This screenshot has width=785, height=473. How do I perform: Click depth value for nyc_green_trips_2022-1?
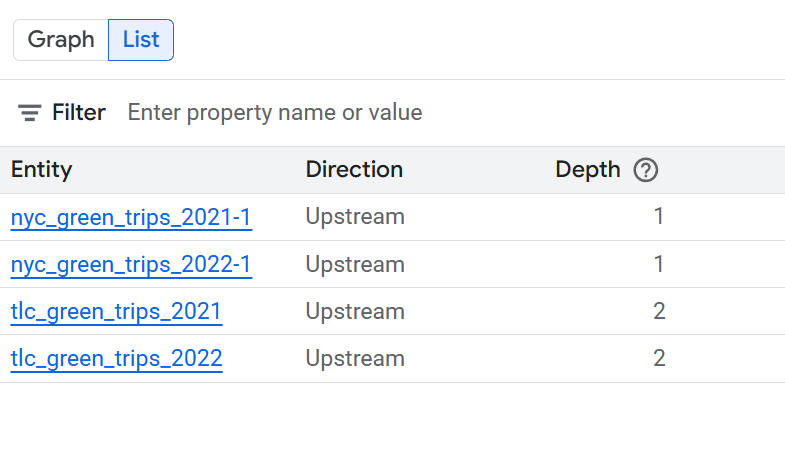tap(658, 265)
